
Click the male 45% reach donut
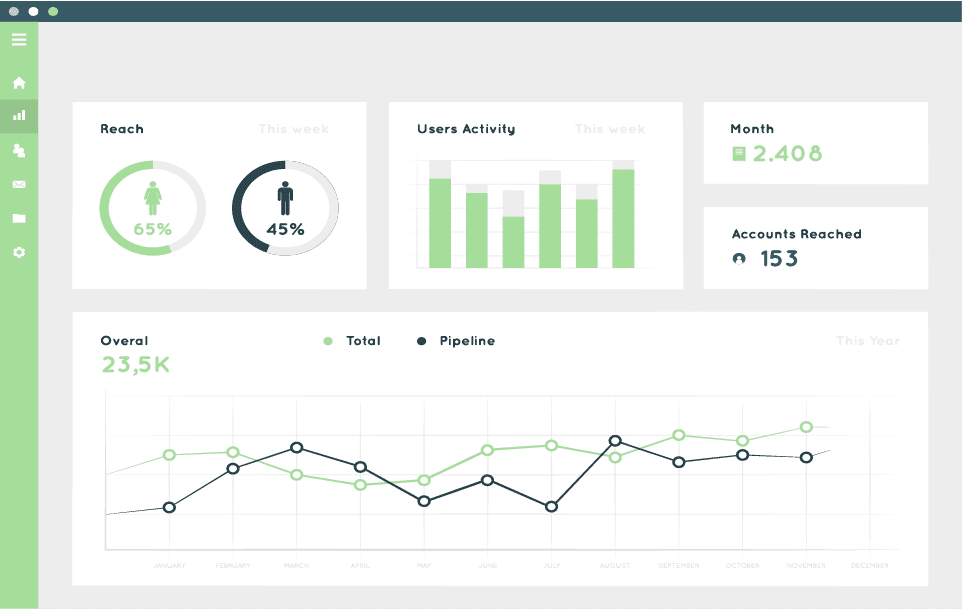[285, 208]
